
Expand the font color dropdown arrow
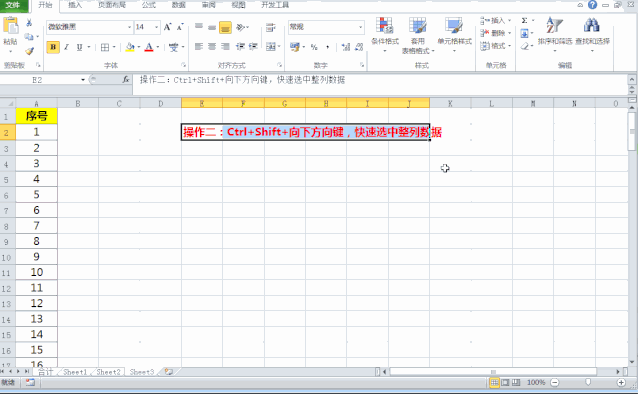coord(158,47)
